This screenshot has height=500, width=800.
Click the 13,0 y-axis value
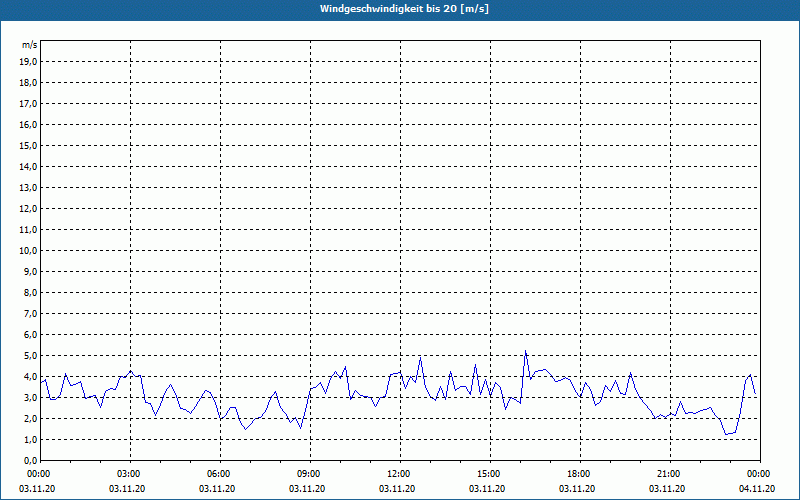coord(29,187)
